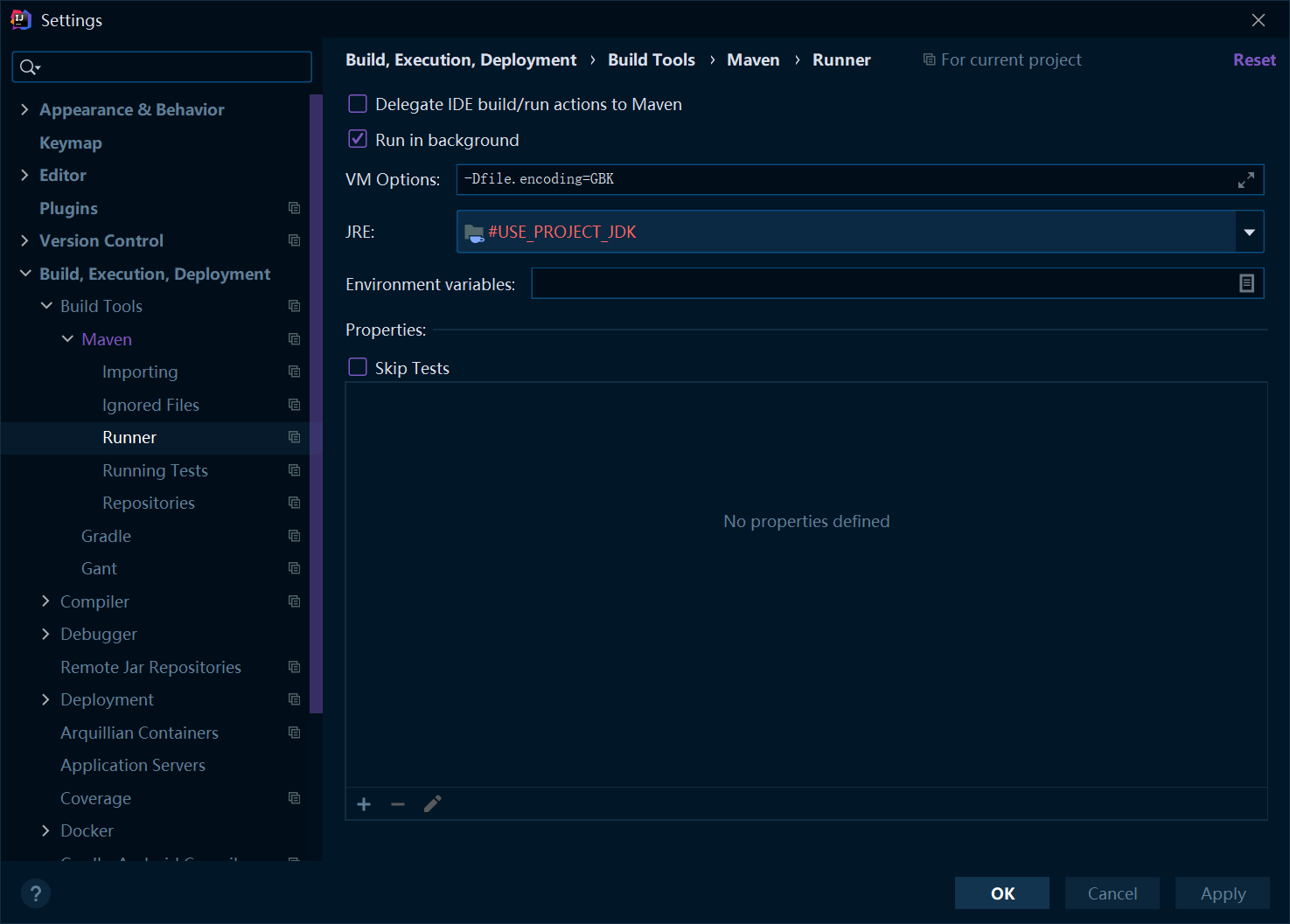Click the project-level icon beside Compiler
Image resolution: width=1290 pixels, height=924 pixels.
click(x=295, y=601)
